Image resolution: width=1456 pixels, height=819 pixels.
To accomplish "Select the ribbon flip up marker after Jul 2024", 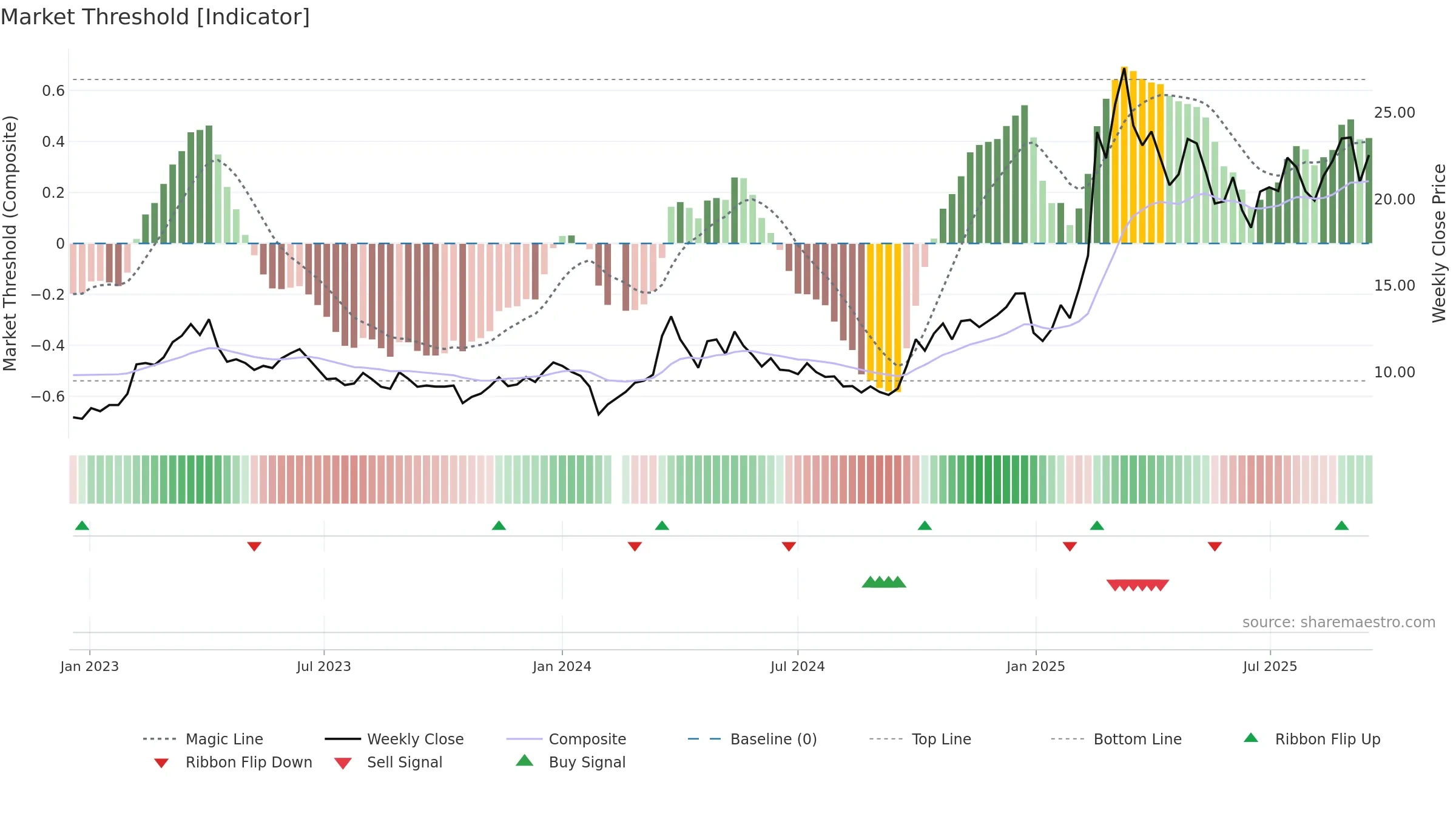I will coord(925,525).
